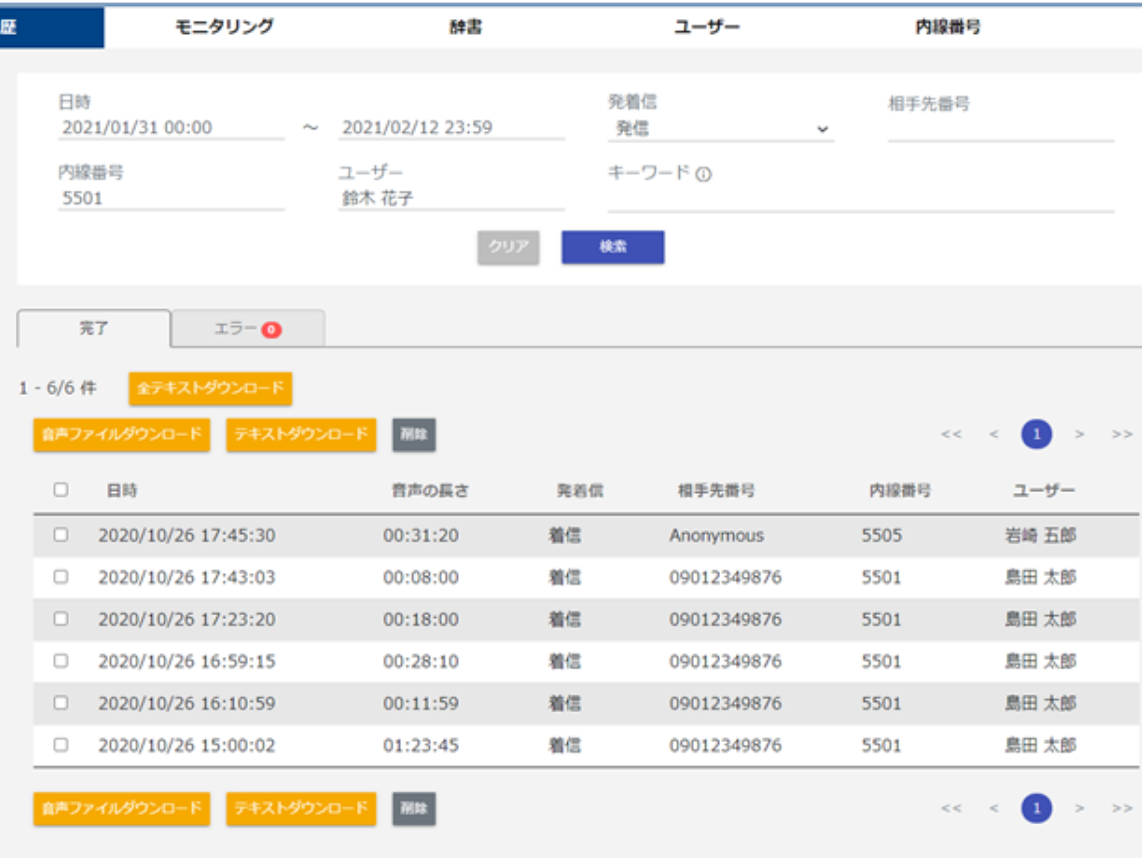Click the 内線番号 field showing 5501

(x=171, y=198)
